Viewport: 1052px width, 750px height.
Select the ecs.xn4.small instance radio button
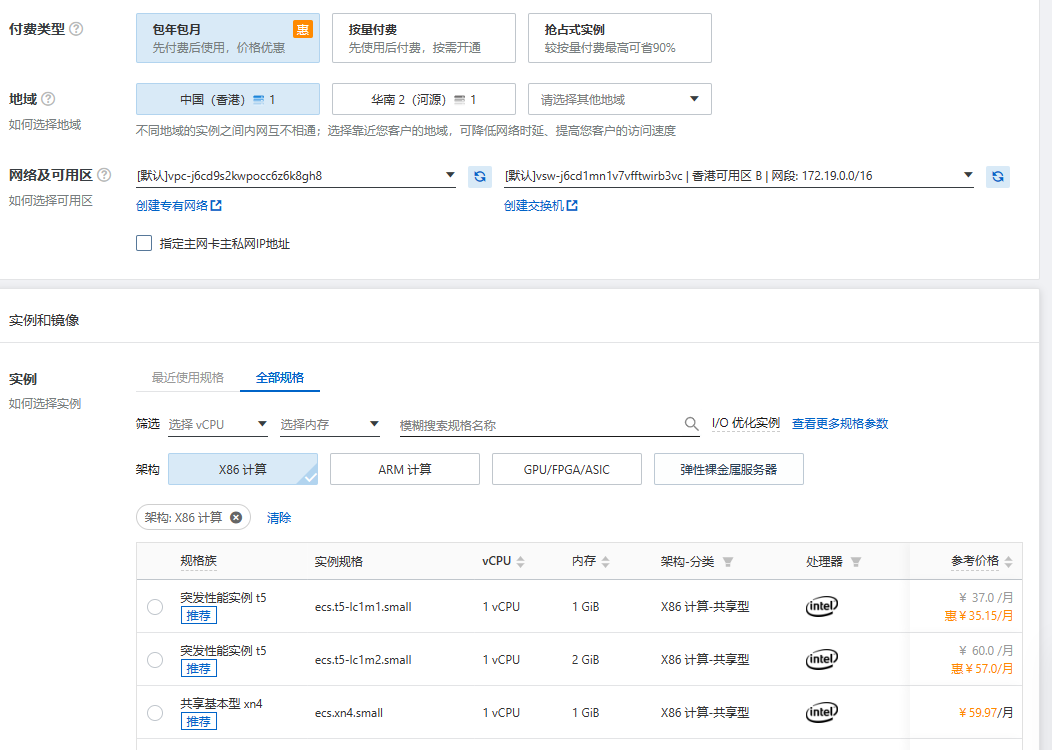[x=155, y=713]
